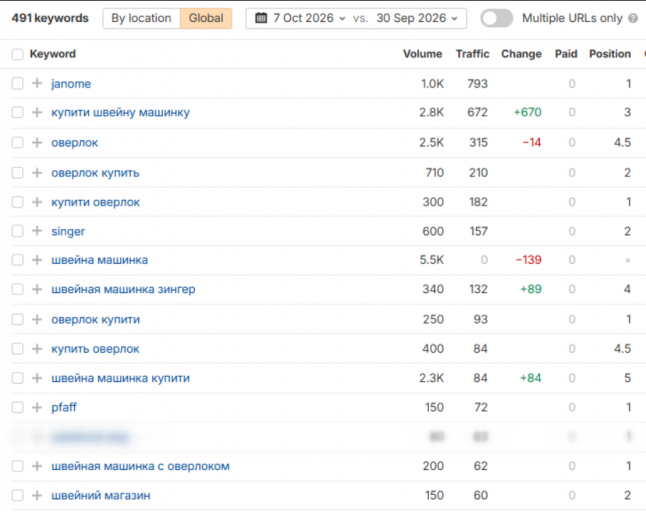
Task: Open the оверлок купить keyword link
Action: tap(95, 173)
